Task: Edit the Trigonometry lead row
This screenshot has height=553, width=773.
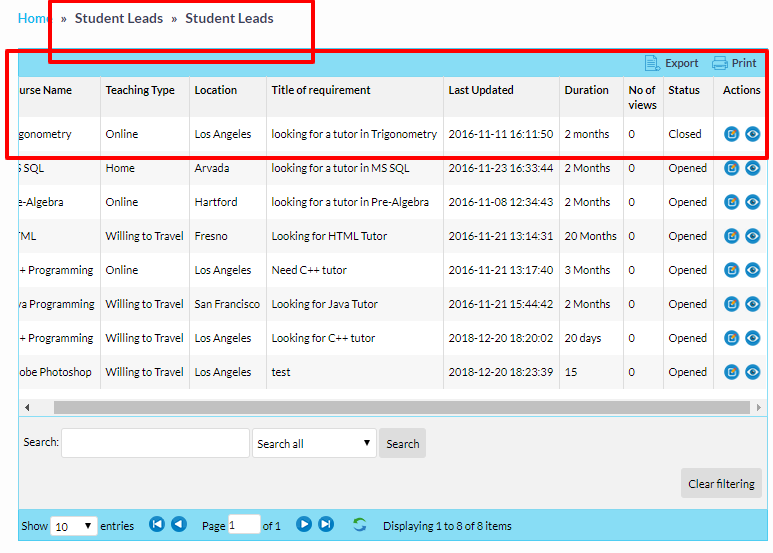Action: pyautogui.click(x=732, y=134)
